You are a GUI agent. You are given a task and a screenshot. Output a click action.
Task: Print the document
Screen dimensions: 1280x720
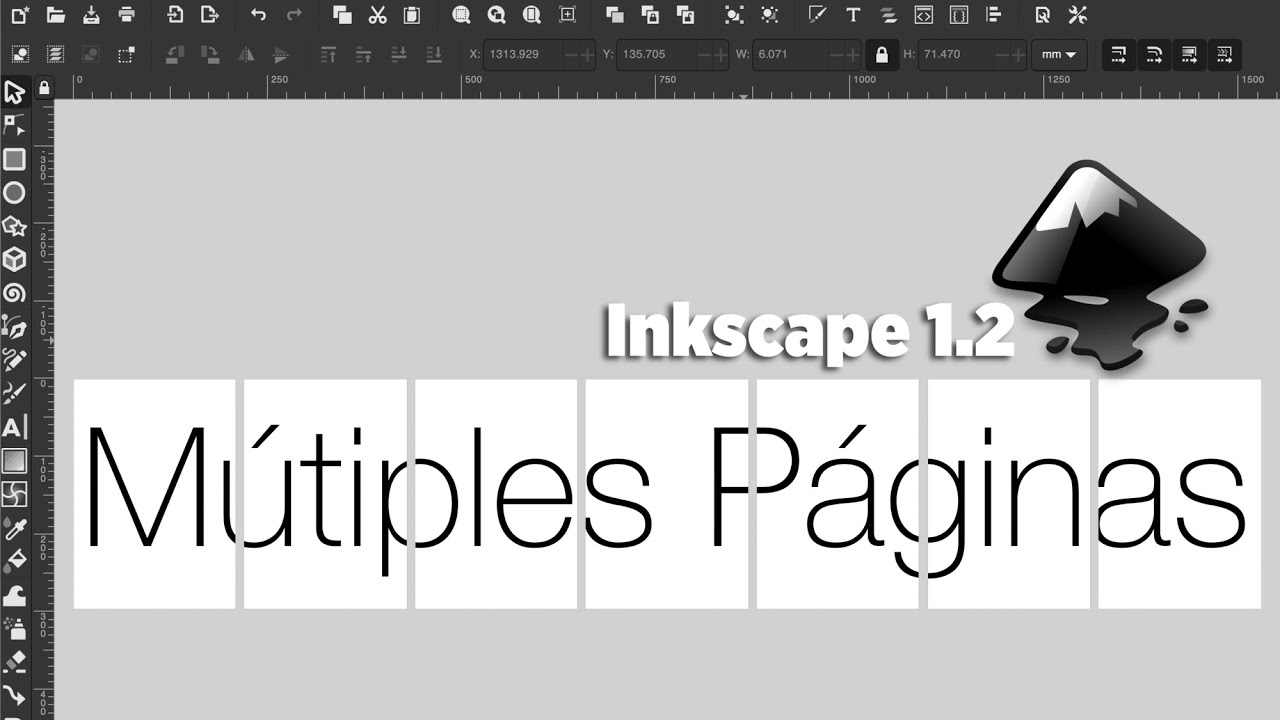126,15
